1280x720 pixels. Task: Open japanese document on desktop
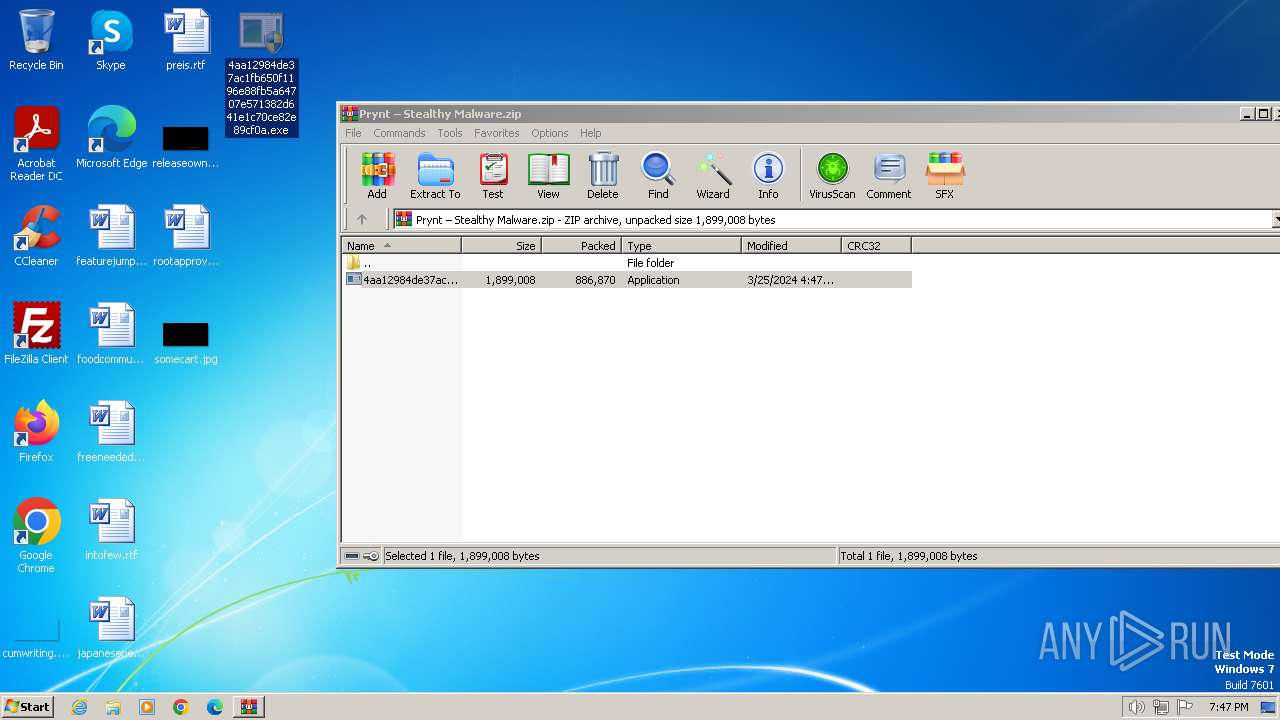coord(111,628)
